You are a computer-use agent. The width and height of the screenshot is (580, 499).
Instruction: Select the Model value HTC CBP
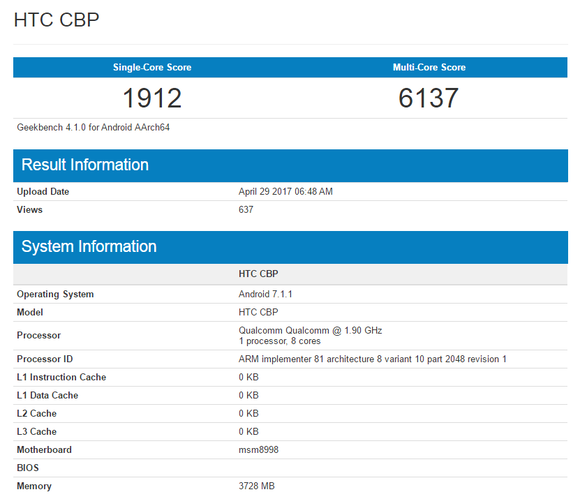258,312
